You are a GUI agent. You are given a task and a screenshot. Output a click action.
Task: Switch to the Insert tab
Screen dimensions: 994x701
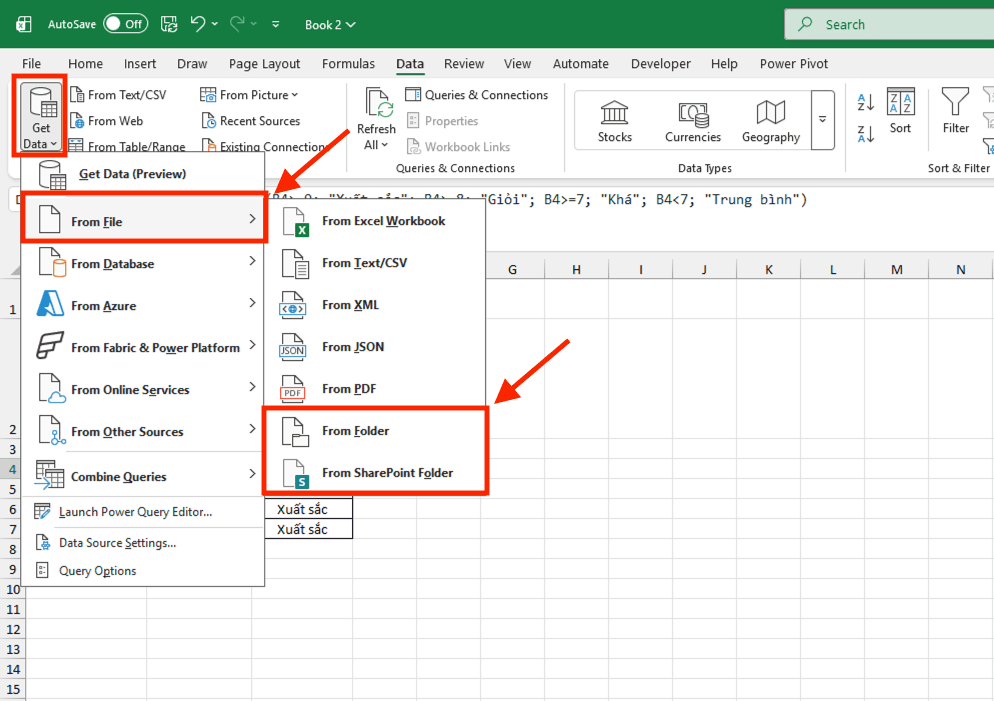pyautogui.click(x=139, y=63)
